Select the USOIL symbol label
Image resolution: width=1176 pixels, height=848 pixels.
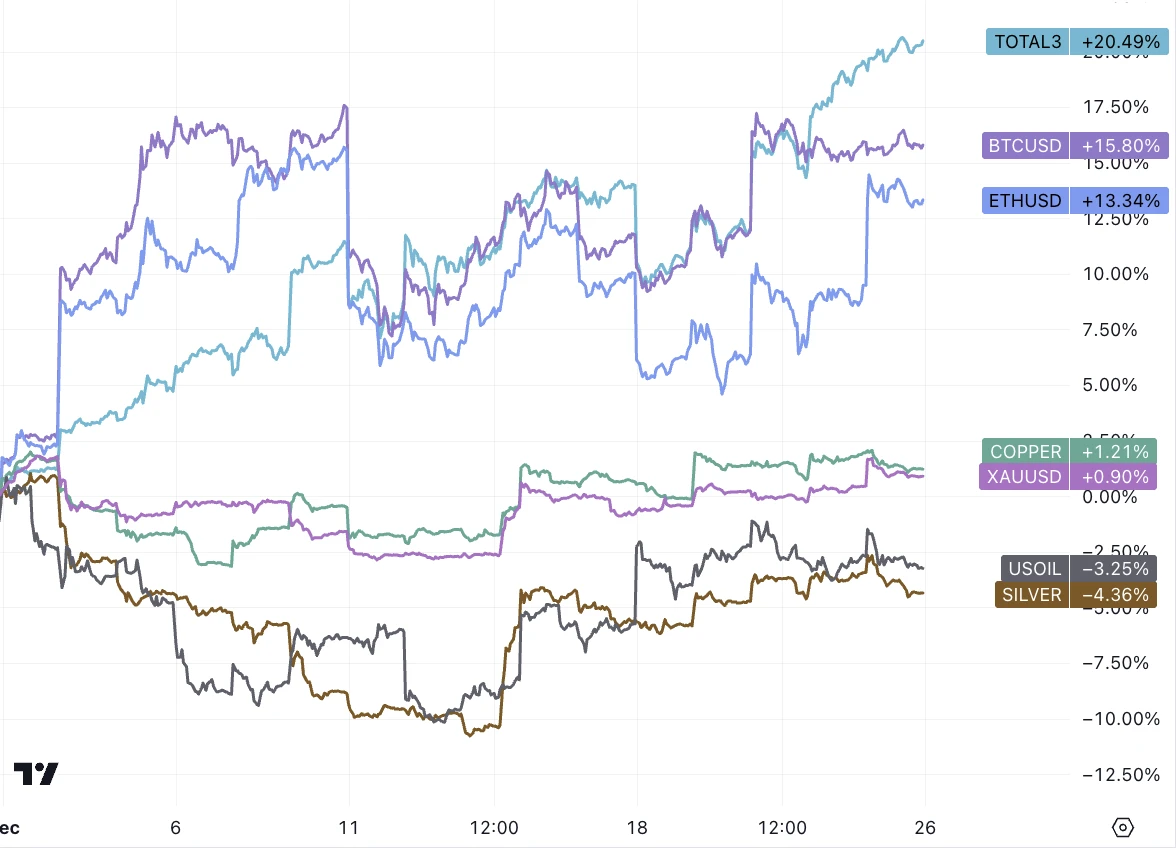[x=1033, y=569]
